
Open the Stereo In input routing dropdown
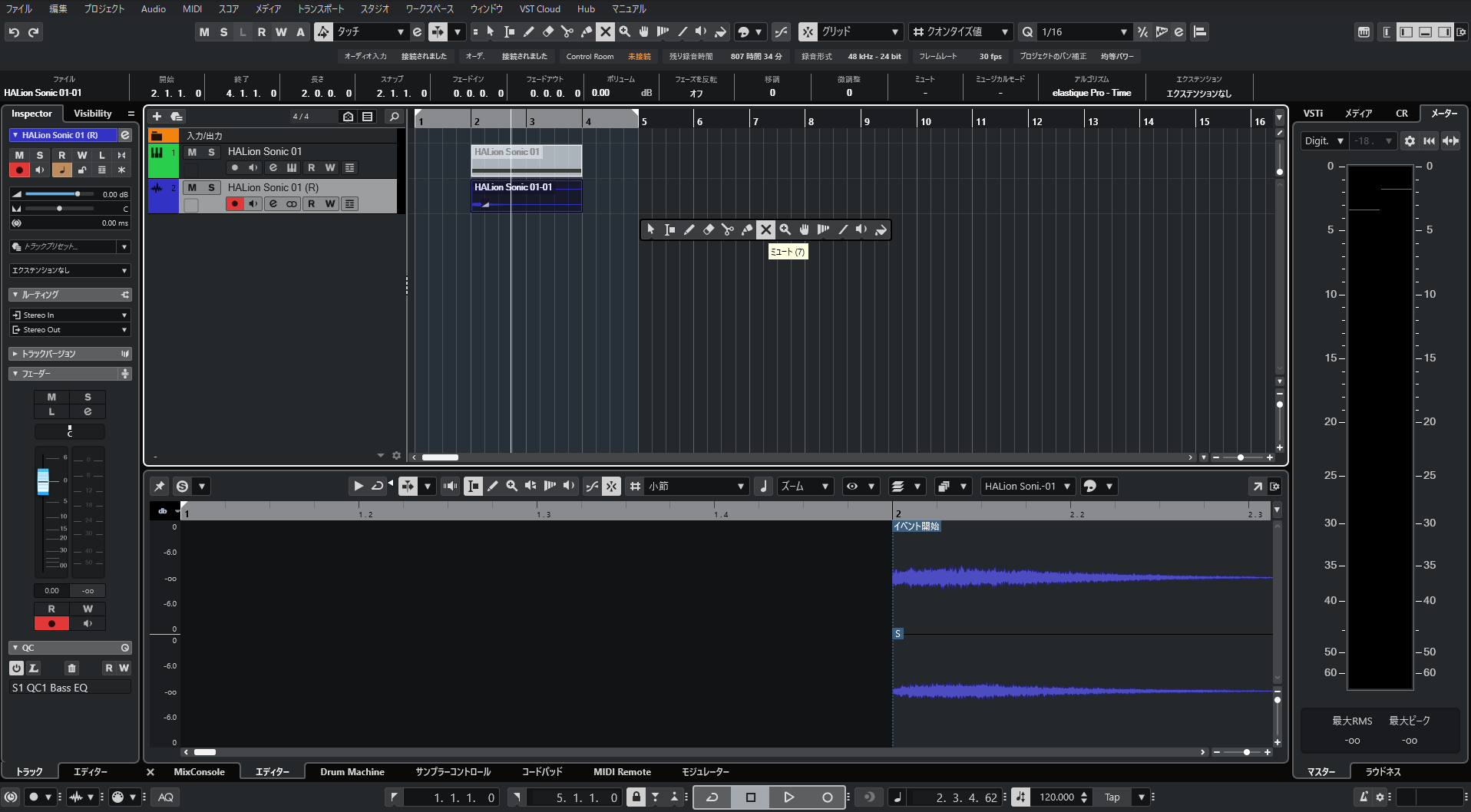click(x=70, y=315)
